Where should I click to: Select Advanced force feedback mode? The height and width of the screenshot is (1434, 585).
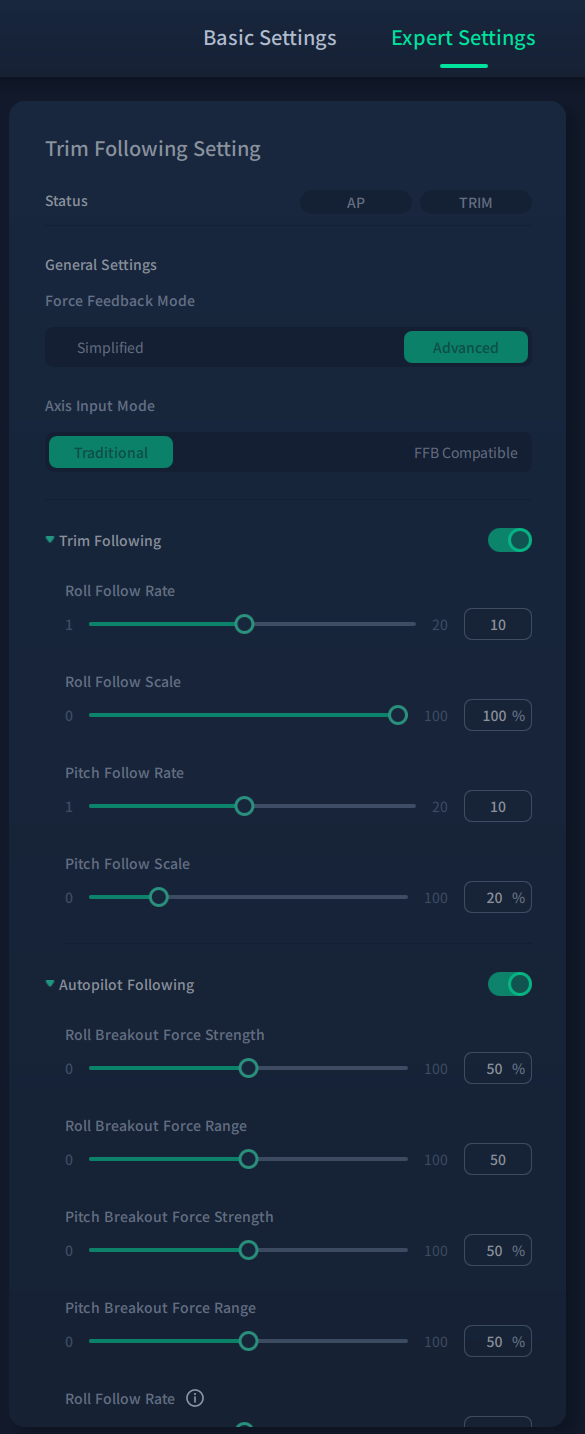(x=466, y=348)
